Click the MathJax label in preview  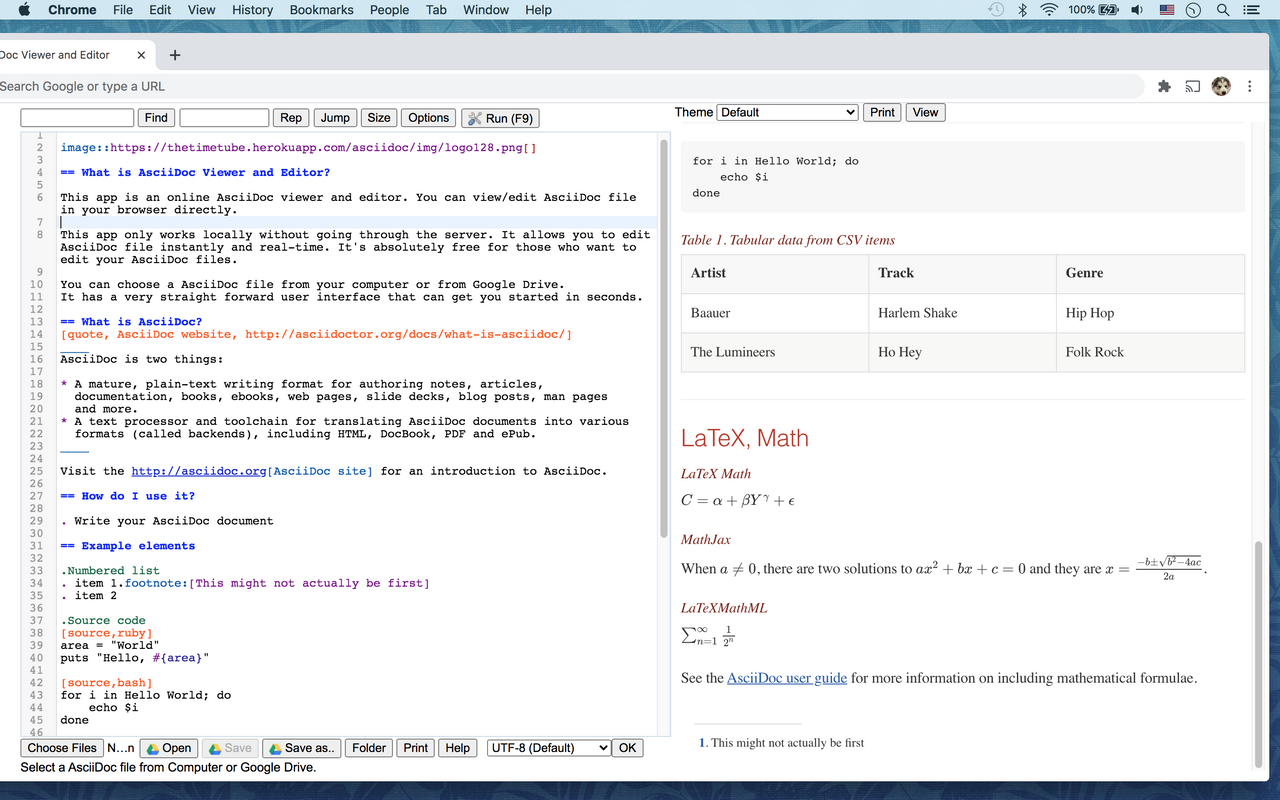(x=706, y=540)
